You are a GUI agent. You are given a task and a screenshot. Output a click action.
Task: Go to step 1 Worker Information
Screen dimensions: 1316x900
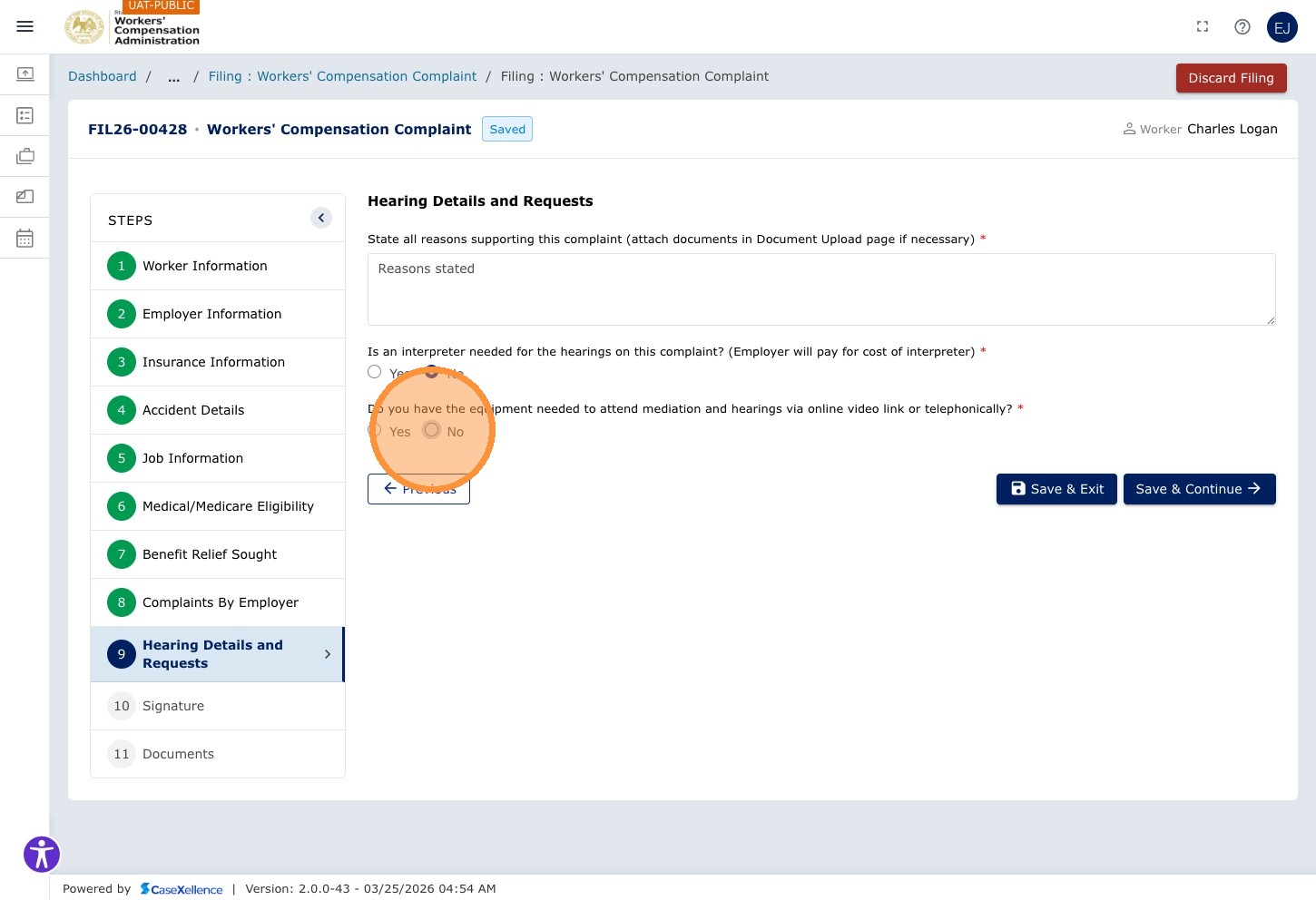coord(218,266)
